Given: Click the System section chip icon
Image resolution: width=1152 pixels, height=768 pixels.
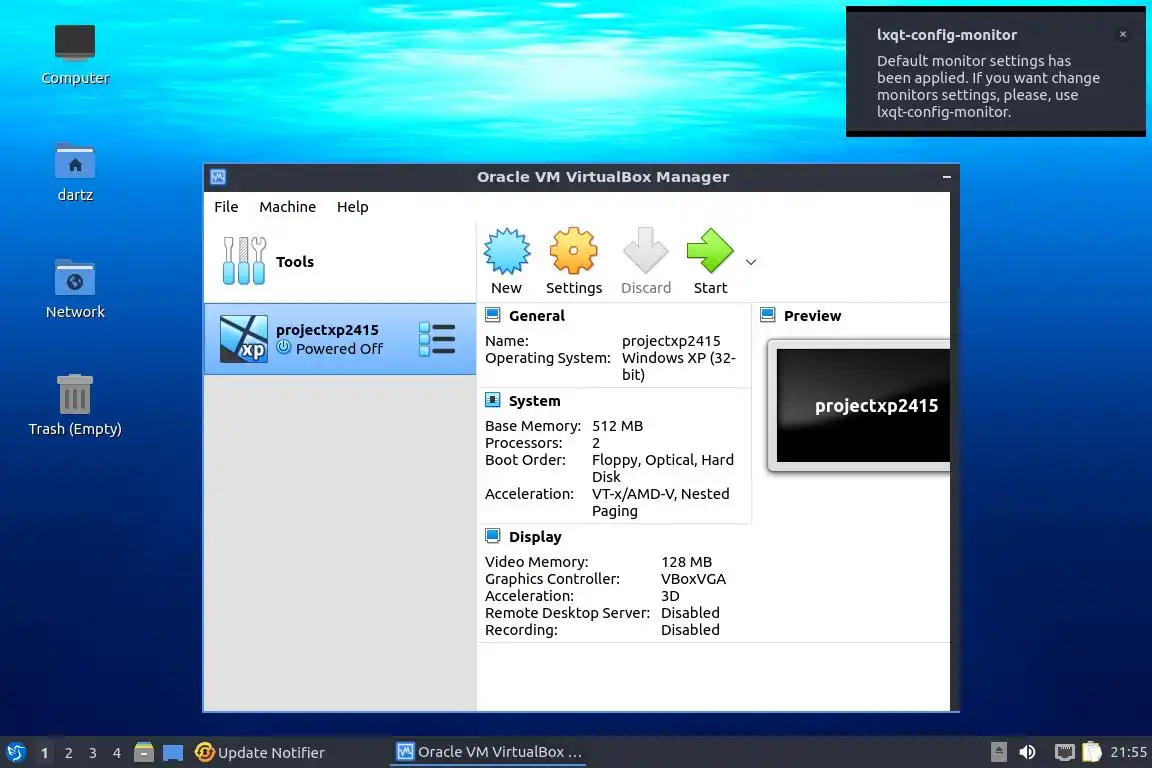Looking at the screenshot, I should 493,401.
